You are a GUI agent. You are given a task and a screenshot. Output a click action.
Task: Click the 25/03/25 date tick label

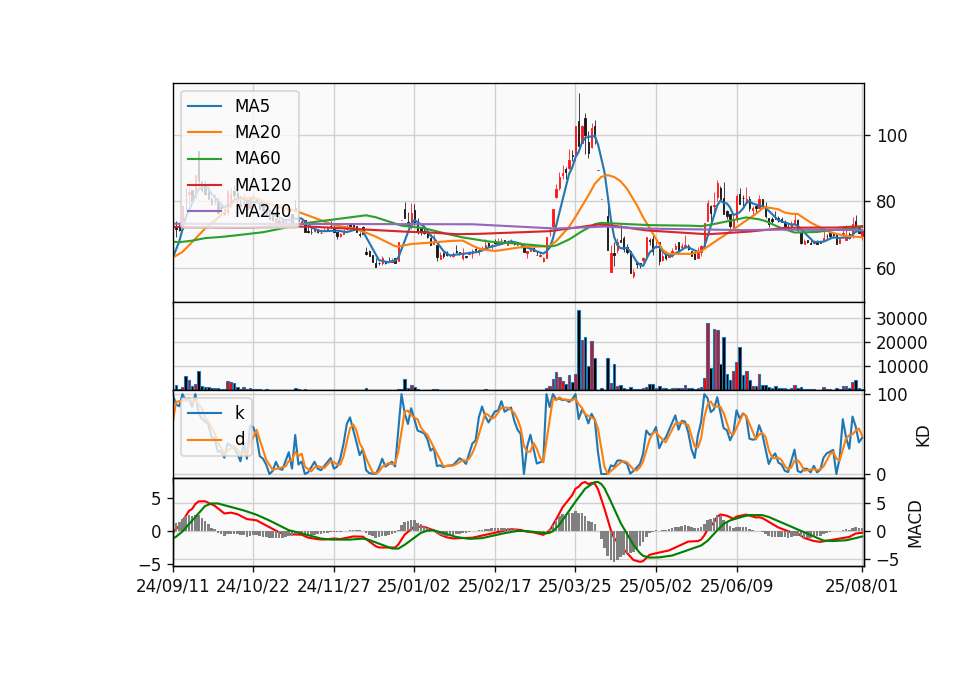[574, 586]
